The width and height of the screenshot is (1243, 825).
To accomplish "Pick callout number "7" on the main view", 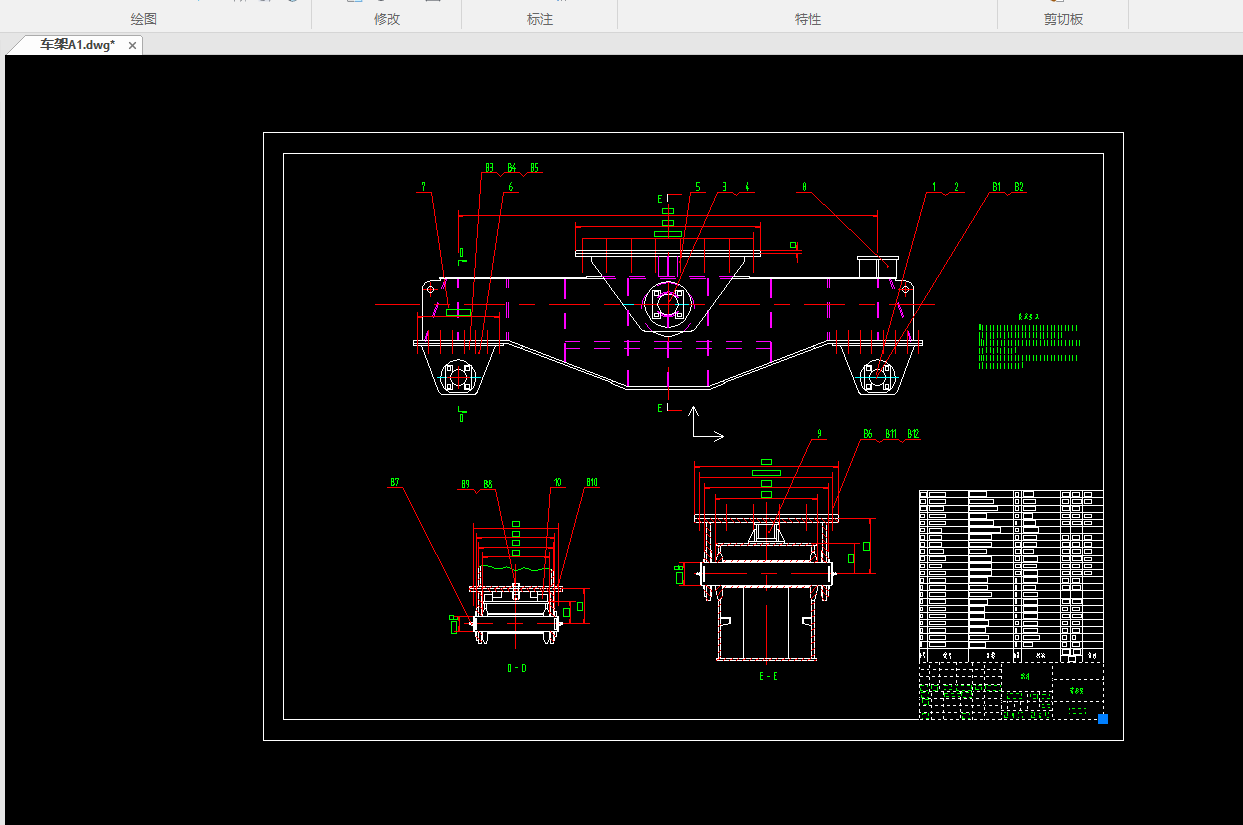I will pos(423,186).
